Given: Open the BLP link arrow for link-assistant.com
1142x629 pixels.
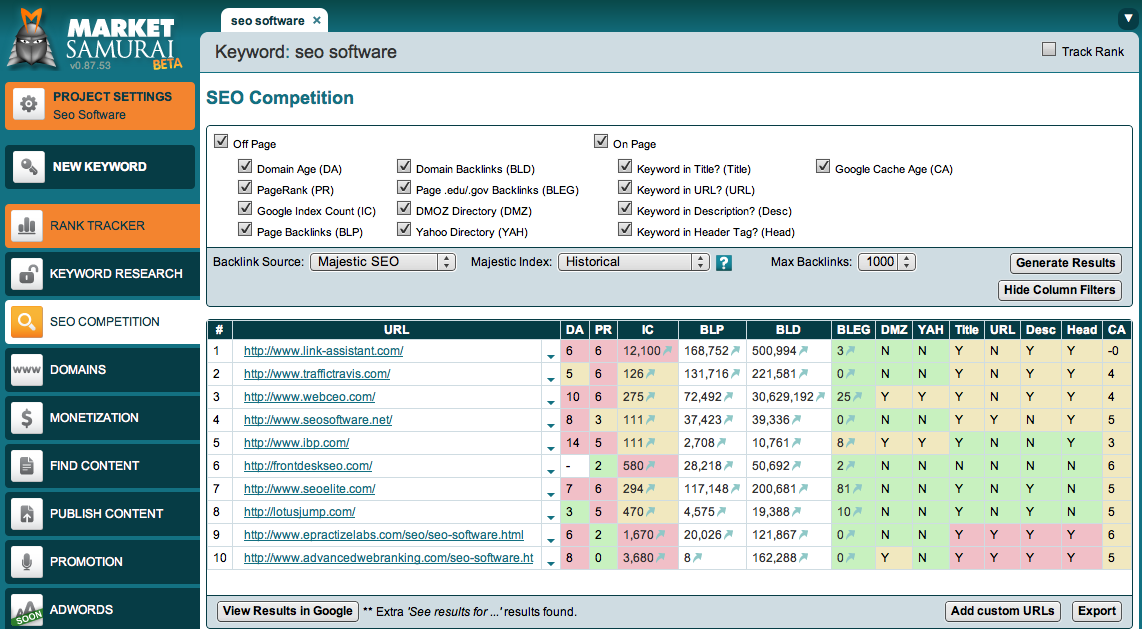Looking at the screenshot, I should click(736, 351).
